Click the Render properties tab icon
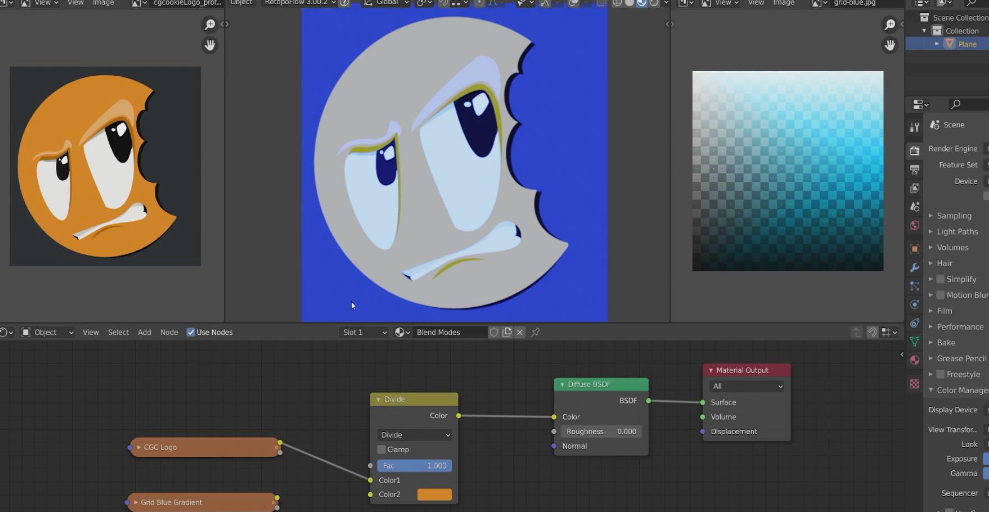Image resolution: width=989 pixels, height=512 pixels. pyautogui.click(x=914, y=150)
